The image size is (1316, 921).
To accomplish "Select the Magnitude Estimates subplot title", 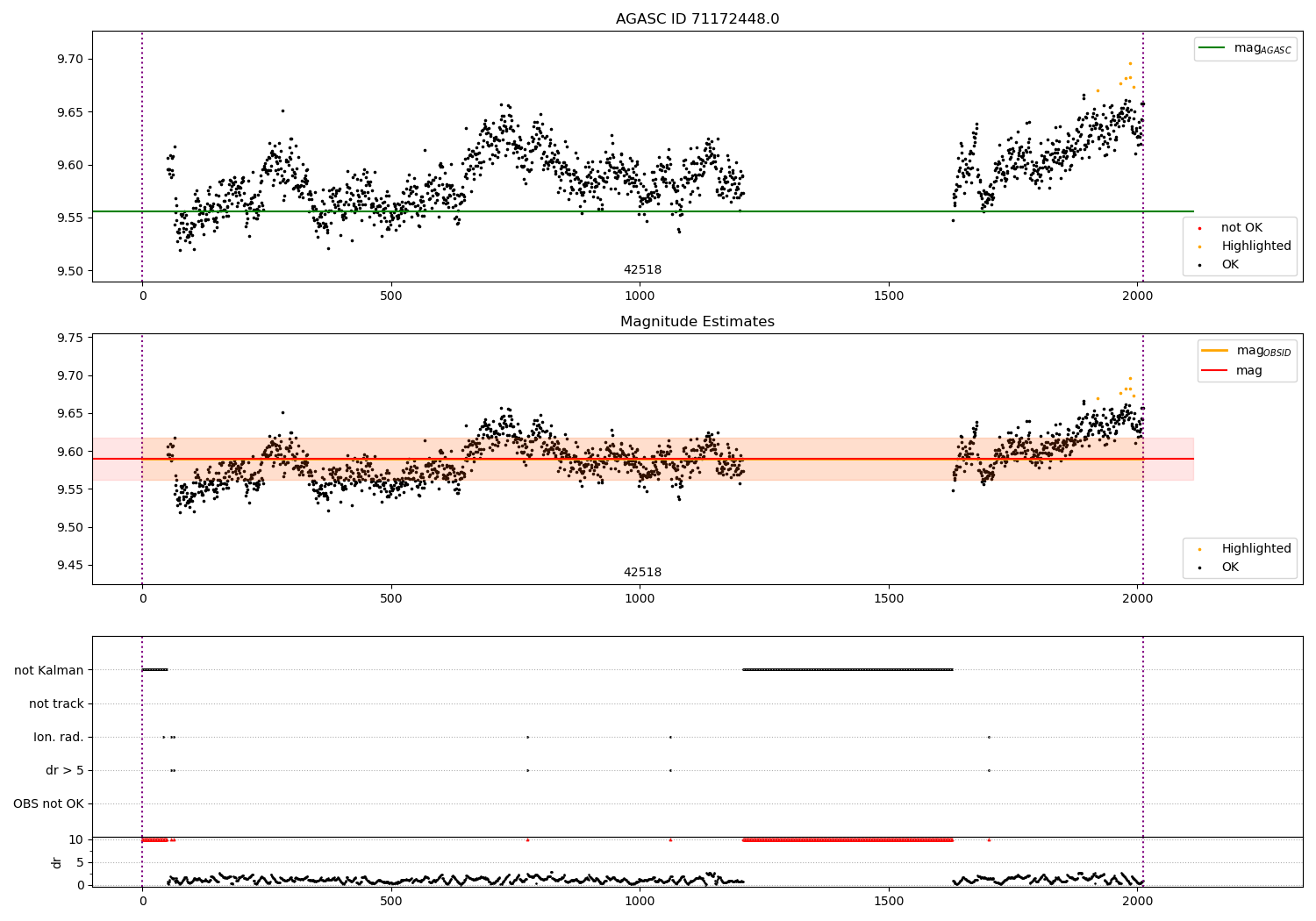I will [x=697, y=322].
